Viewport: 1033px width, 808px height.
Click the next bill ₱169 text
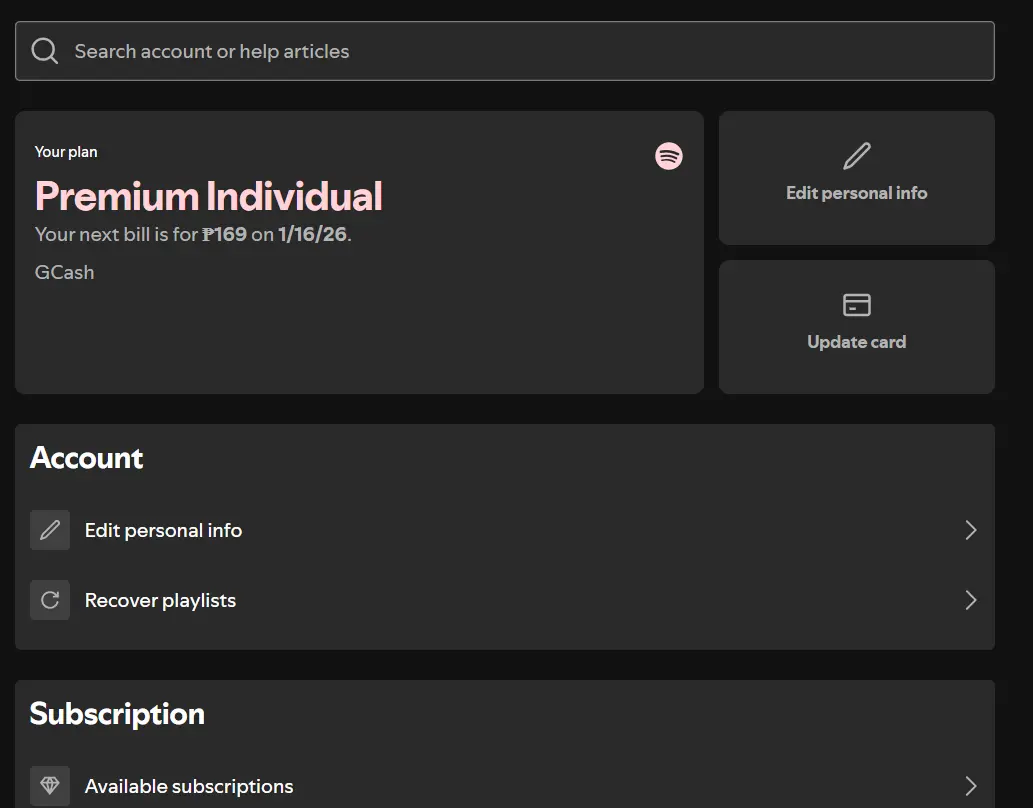click(224, 234)
